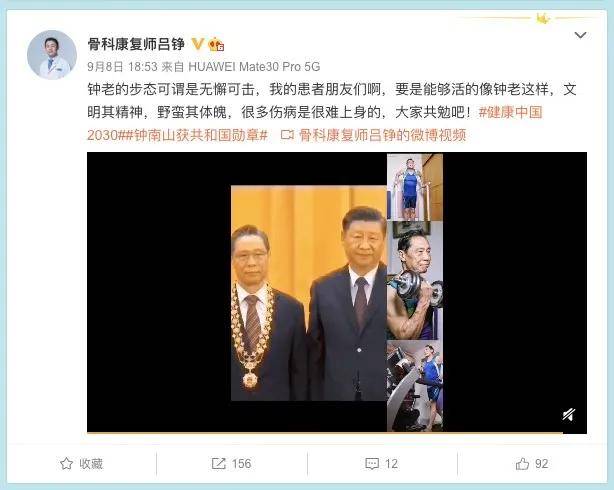Open the 骨科康复师吕铮 username link
Screen dimensions: 614x490
[x=136, y=44]
